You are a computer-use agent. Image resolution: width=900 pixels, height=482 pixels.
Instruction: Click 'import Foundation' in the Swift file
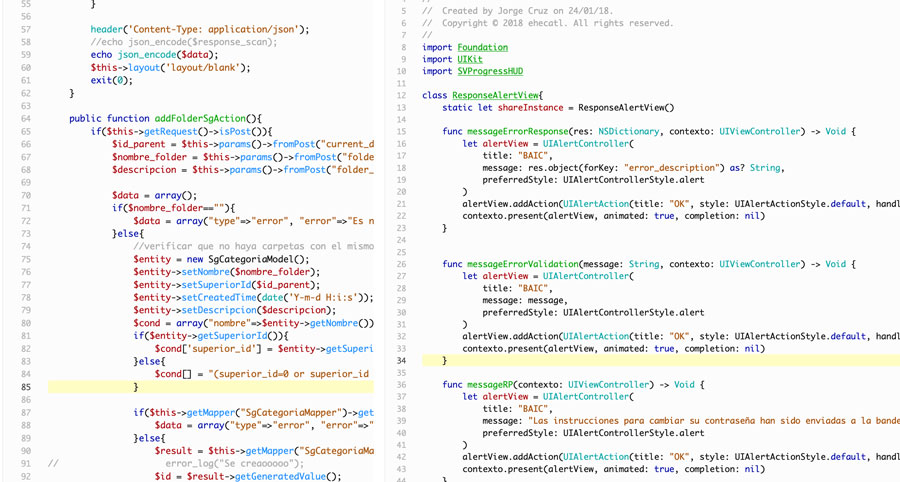coord(465,48)
